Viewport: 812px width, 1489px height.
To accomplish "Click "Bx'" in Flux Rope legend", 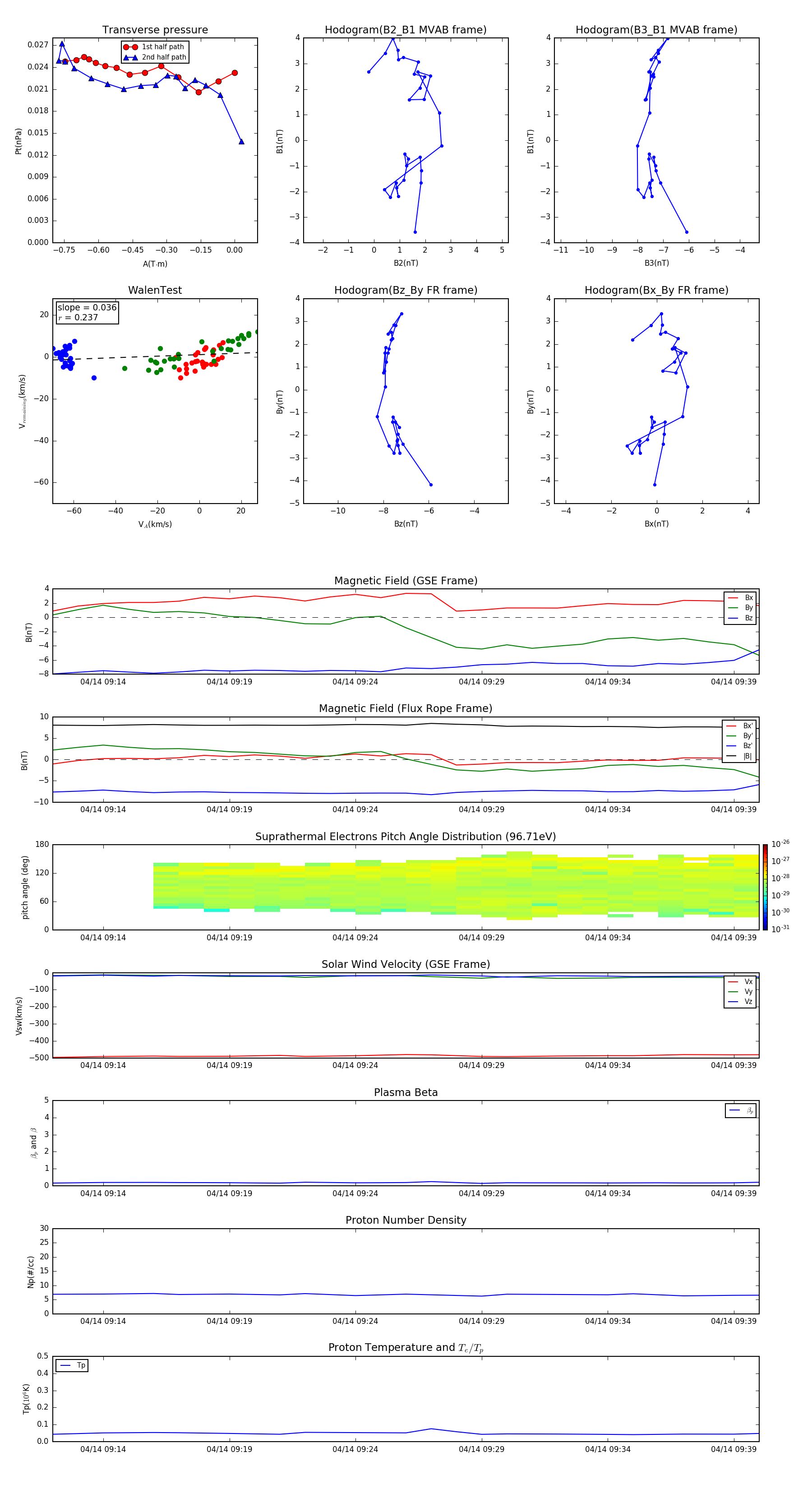I will pos(748,726).
